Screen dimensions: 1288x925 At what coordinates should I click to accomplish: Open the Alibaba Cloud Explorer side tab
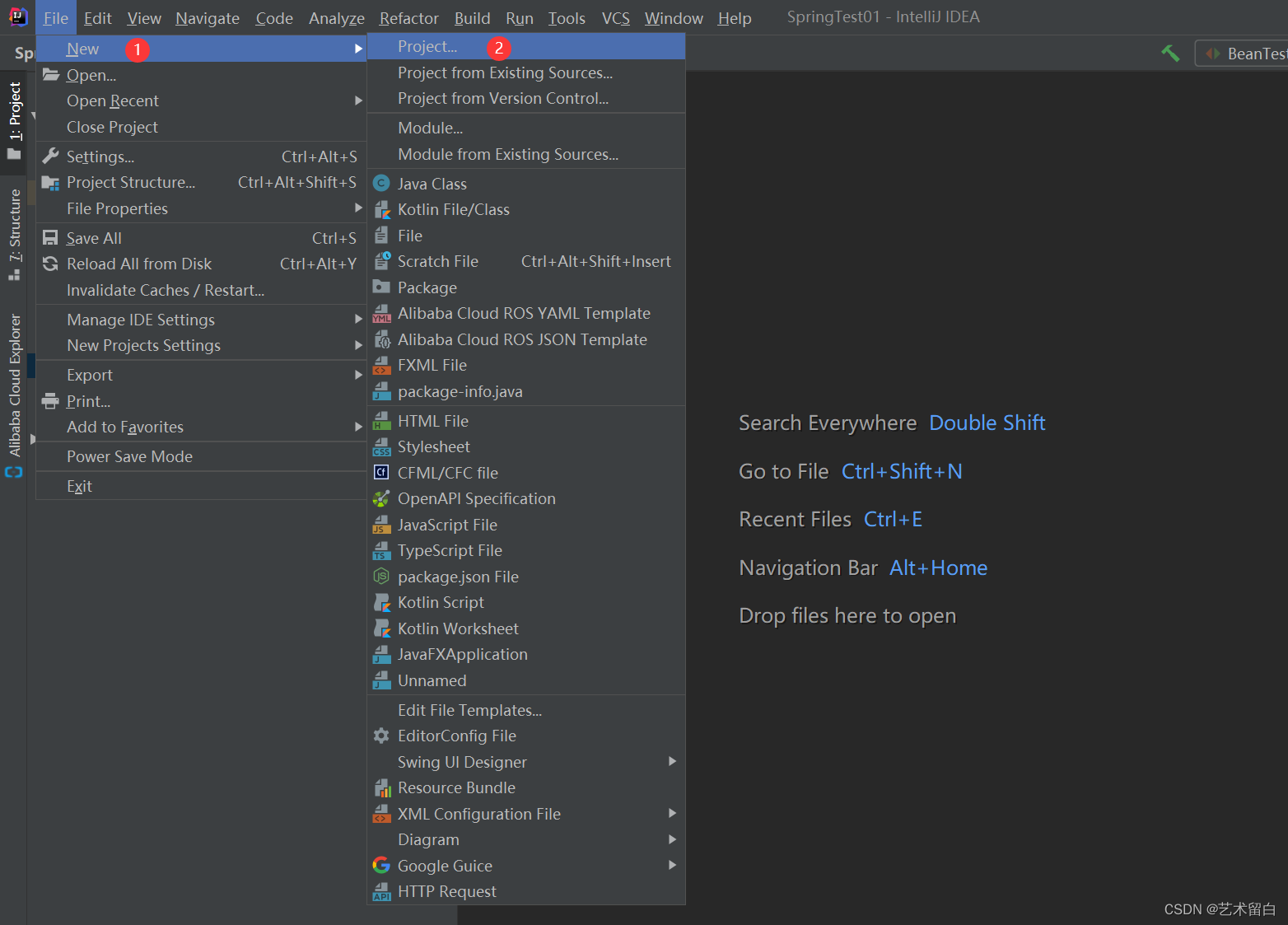pos(14,394)
